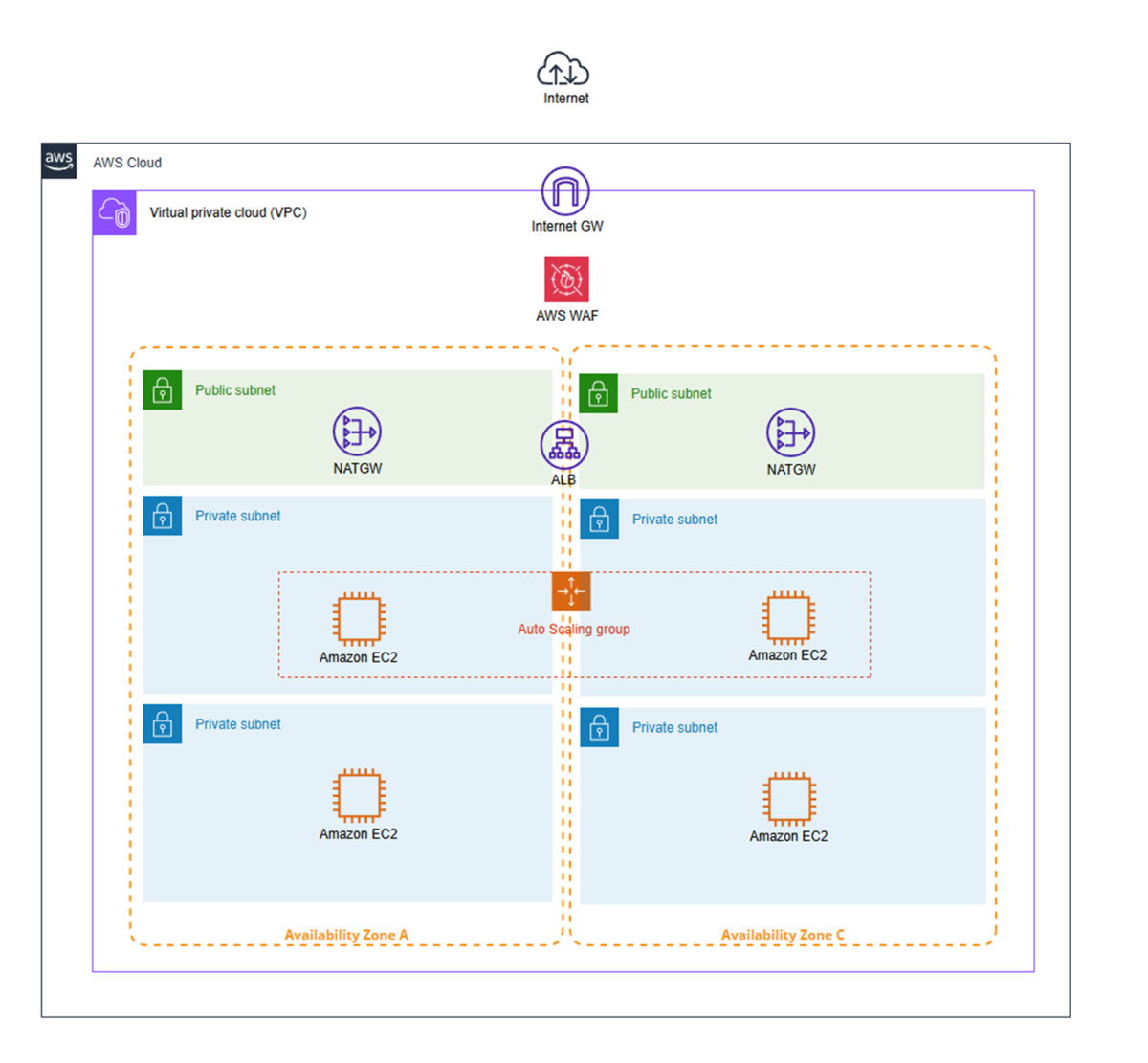This screenshot has height=1063, width=1148.
Task: Select the 'ALB' label
Action: (x=563, y=479)
